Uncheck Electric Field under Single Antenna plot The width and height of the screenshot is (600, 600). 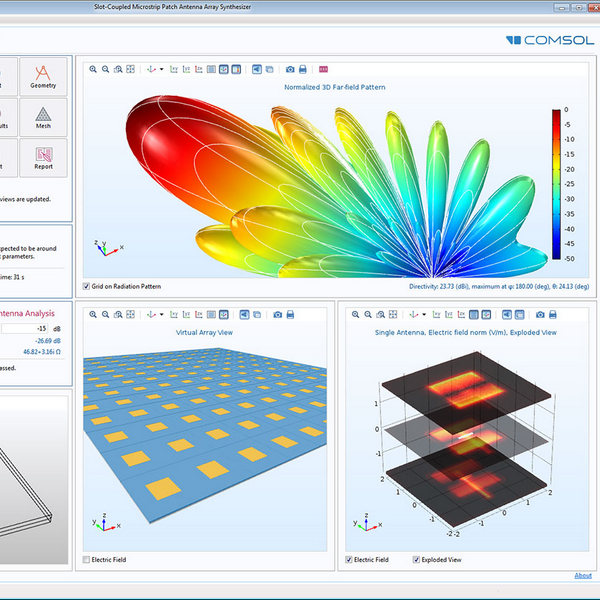coord(348,559)
